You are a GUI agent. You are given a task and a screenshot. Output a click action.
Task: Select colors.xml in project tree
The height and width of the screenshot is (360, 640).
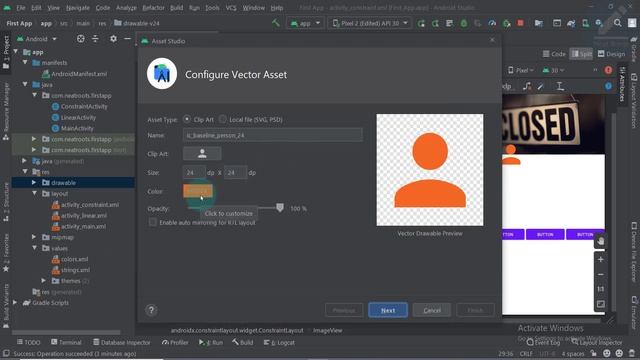point(70,259)
